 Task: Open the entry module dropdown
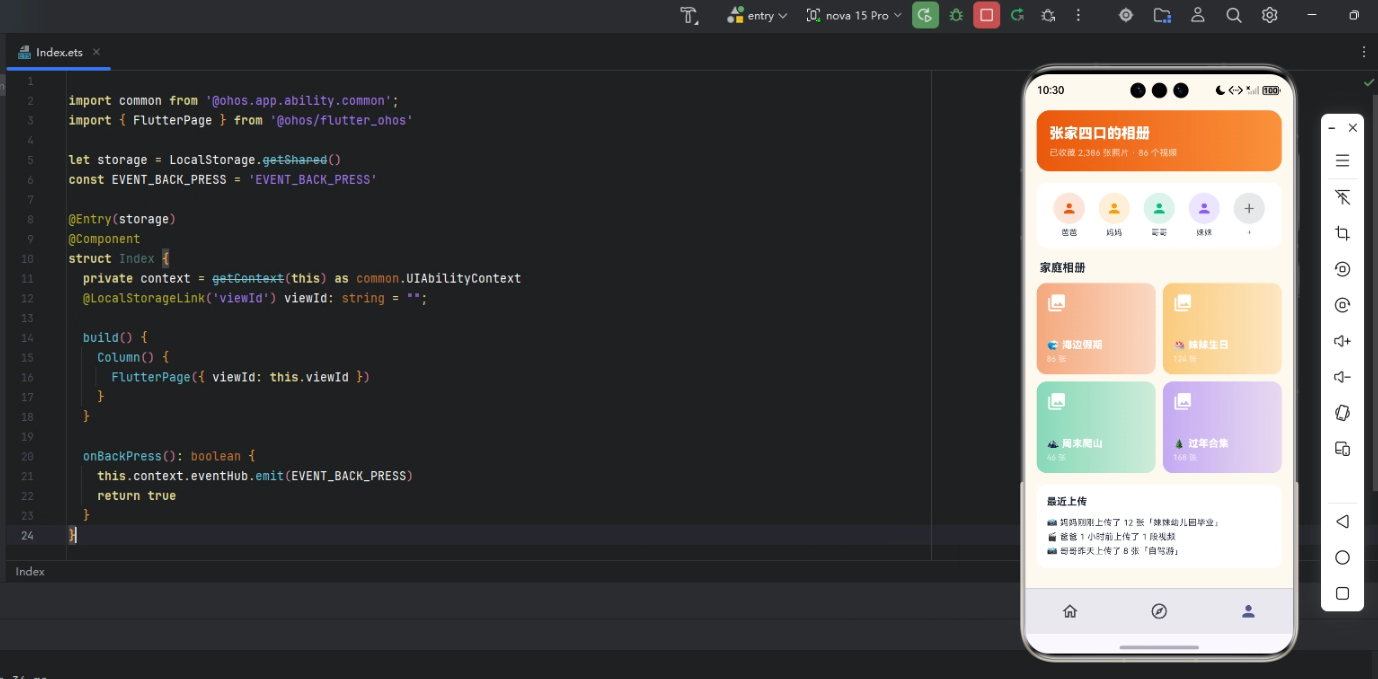coord(757,15)
